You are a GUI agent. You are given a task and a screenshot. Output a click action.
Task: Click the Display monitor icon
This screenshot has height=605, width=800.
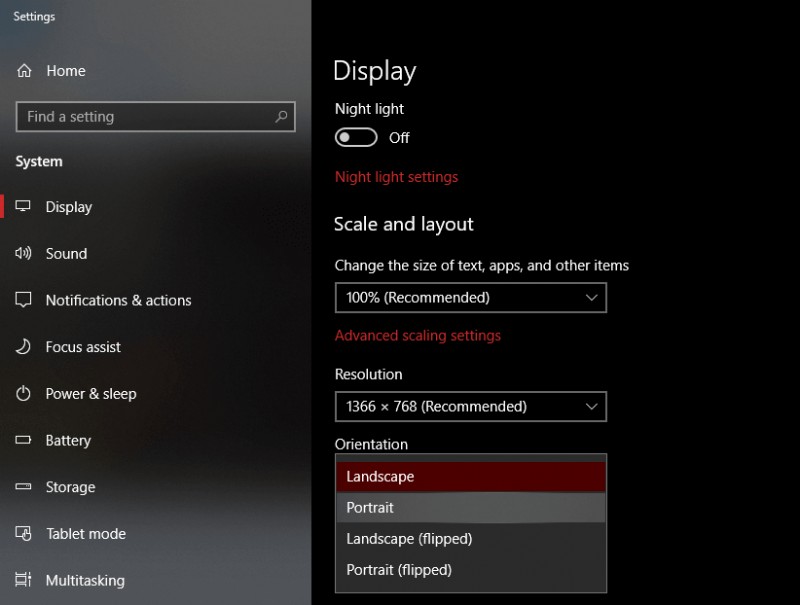(x=23, y=206)
